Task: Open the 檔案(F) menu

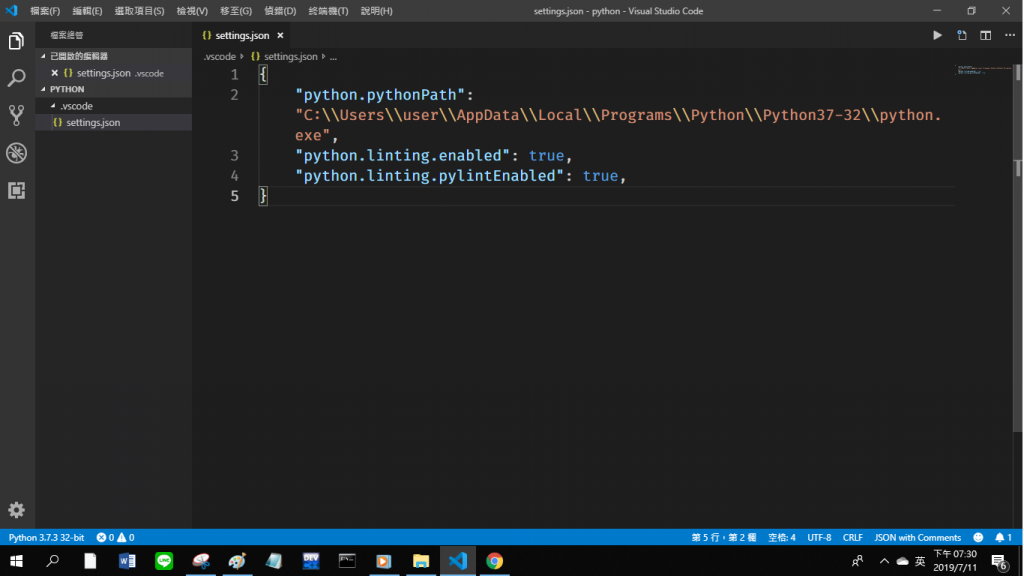Action: tap(45, 11)
